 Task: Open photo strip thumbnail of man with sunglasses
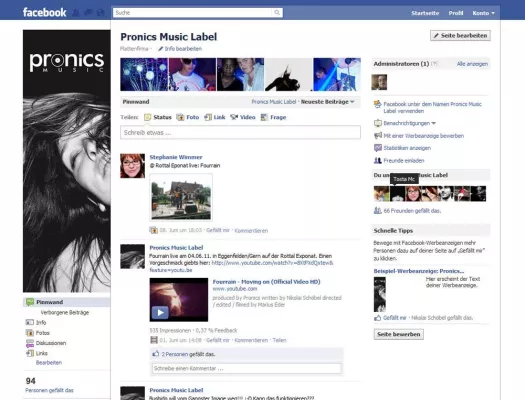tap(193, 74)
